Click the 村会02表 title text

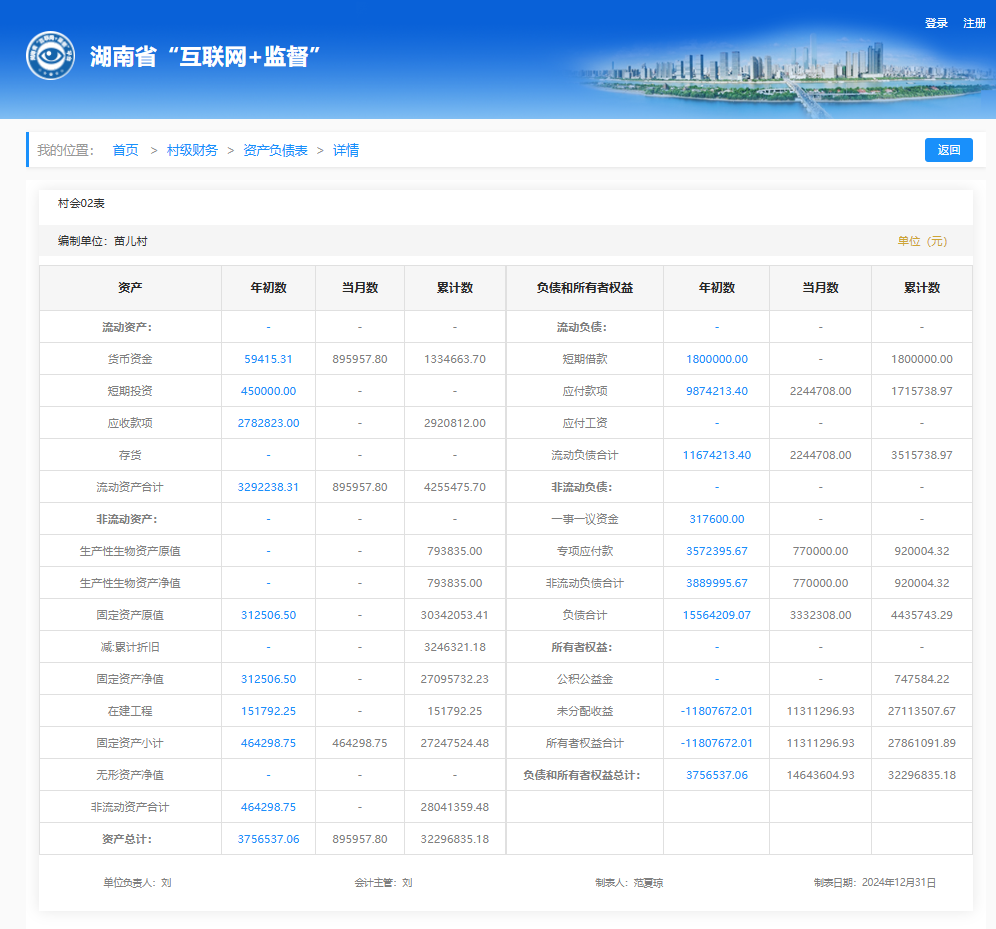click(81, 203)
